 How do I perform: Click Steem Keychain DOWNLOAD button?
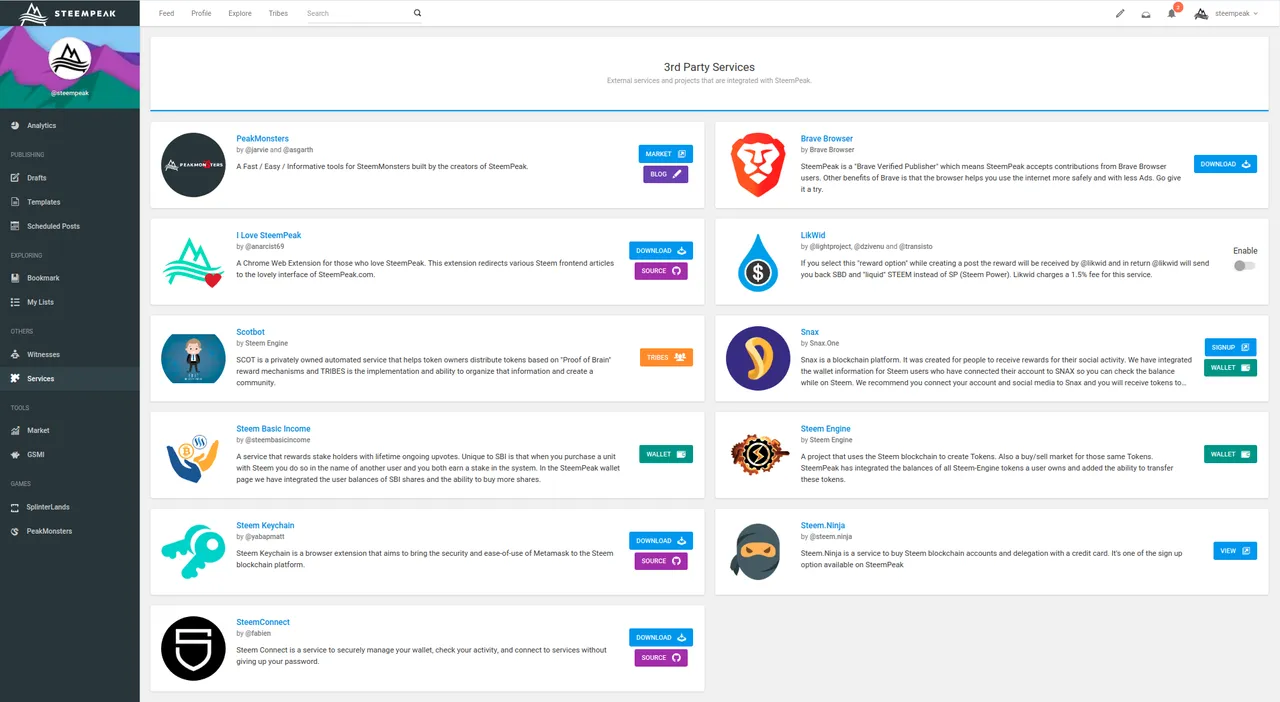click(661, 541)
